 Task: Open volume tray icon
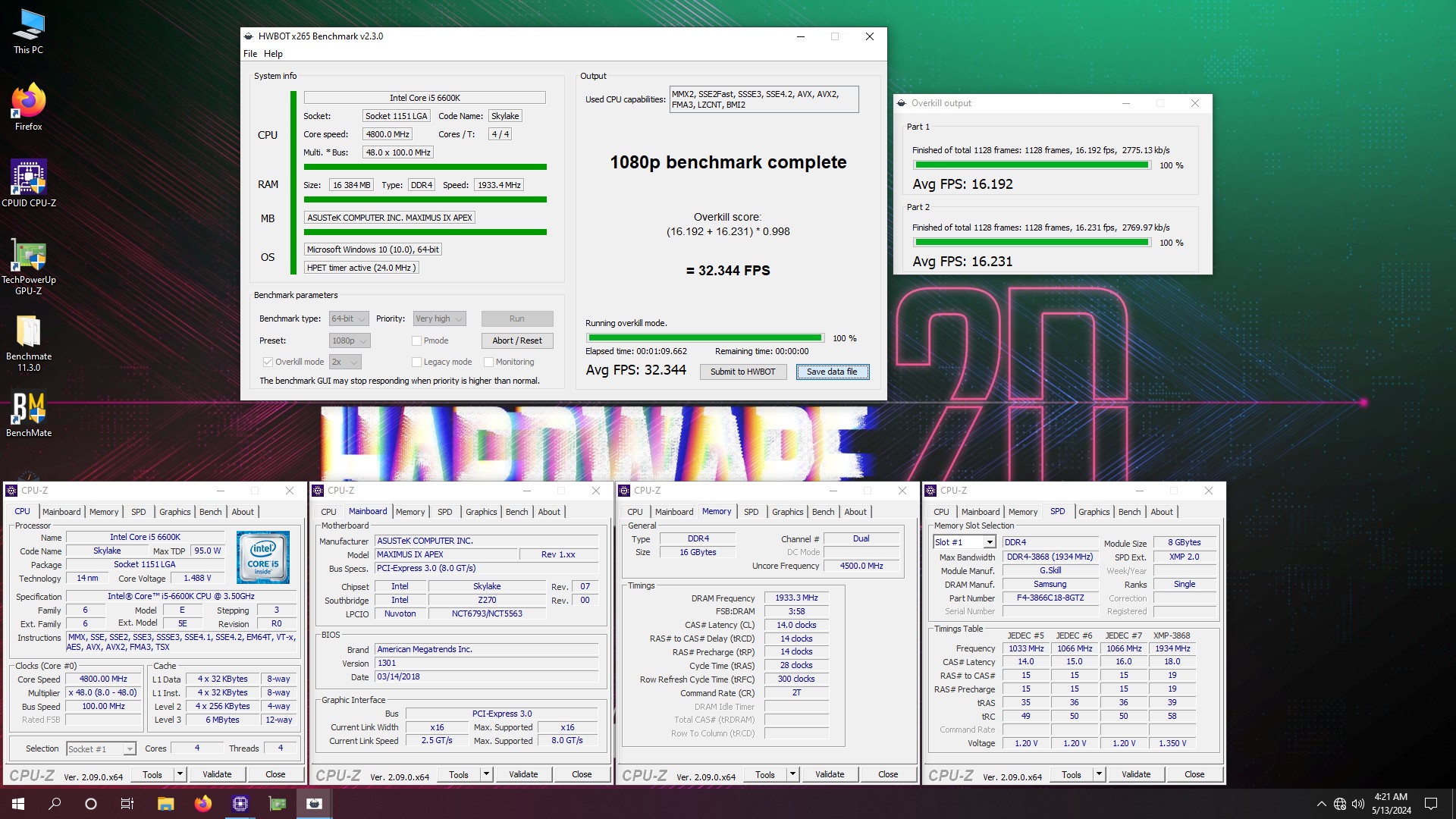click(1358, 804)
